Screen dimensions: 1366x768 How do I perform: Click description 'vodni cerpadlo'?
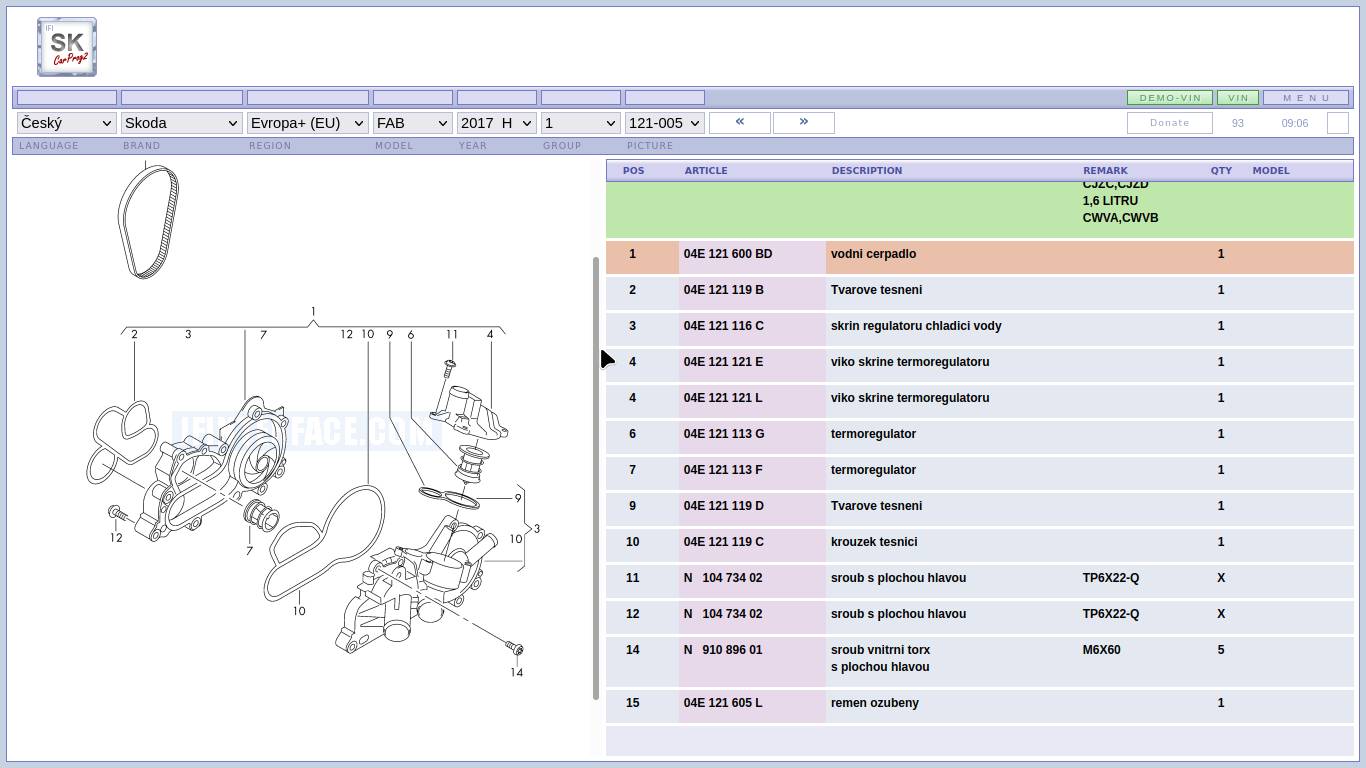[x=873, y=254]
